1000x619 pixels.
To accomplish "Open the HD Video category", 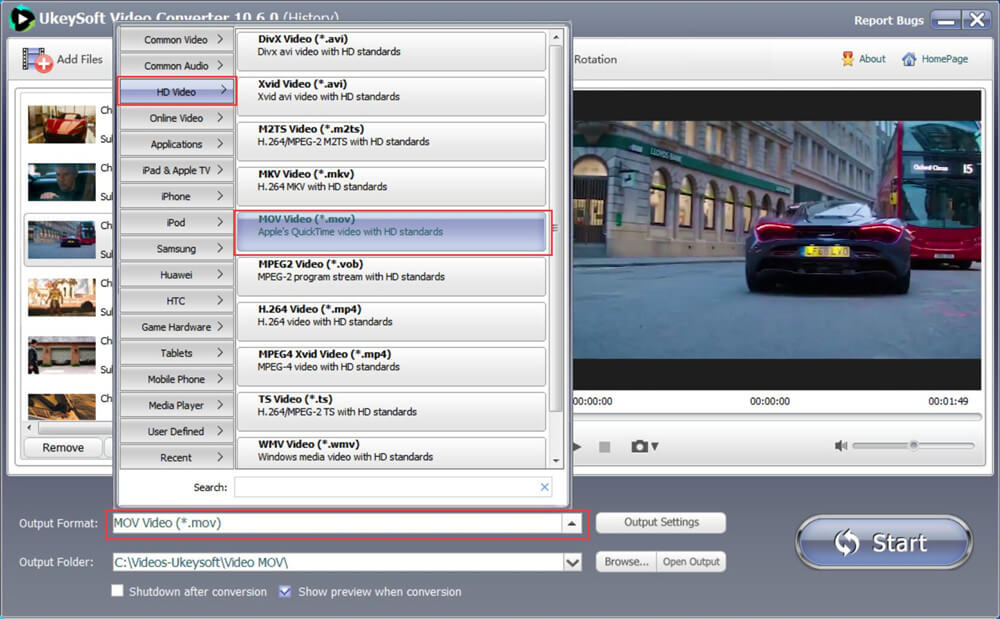I will (177, 92).
